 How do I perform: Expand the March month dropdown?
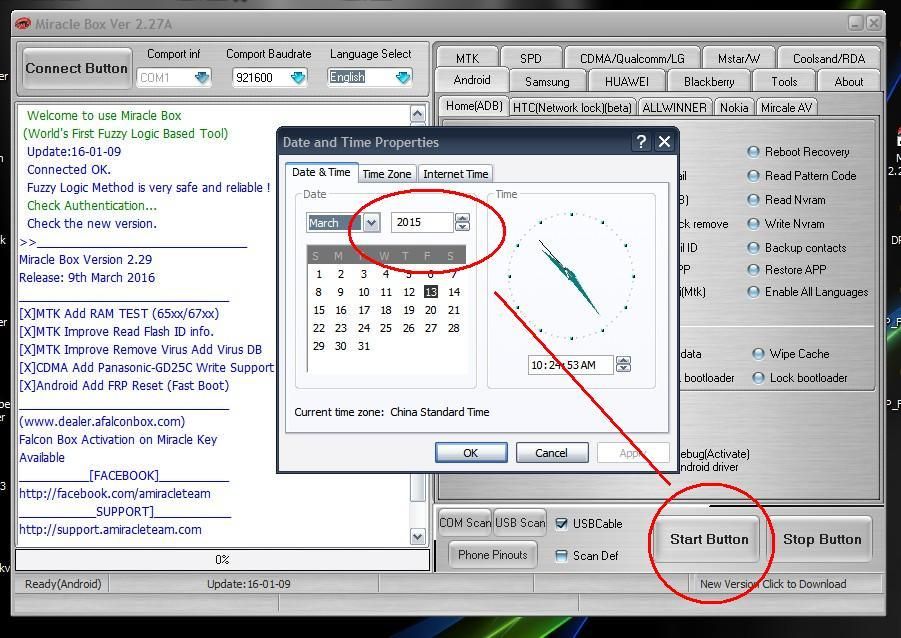pos(372,222)
